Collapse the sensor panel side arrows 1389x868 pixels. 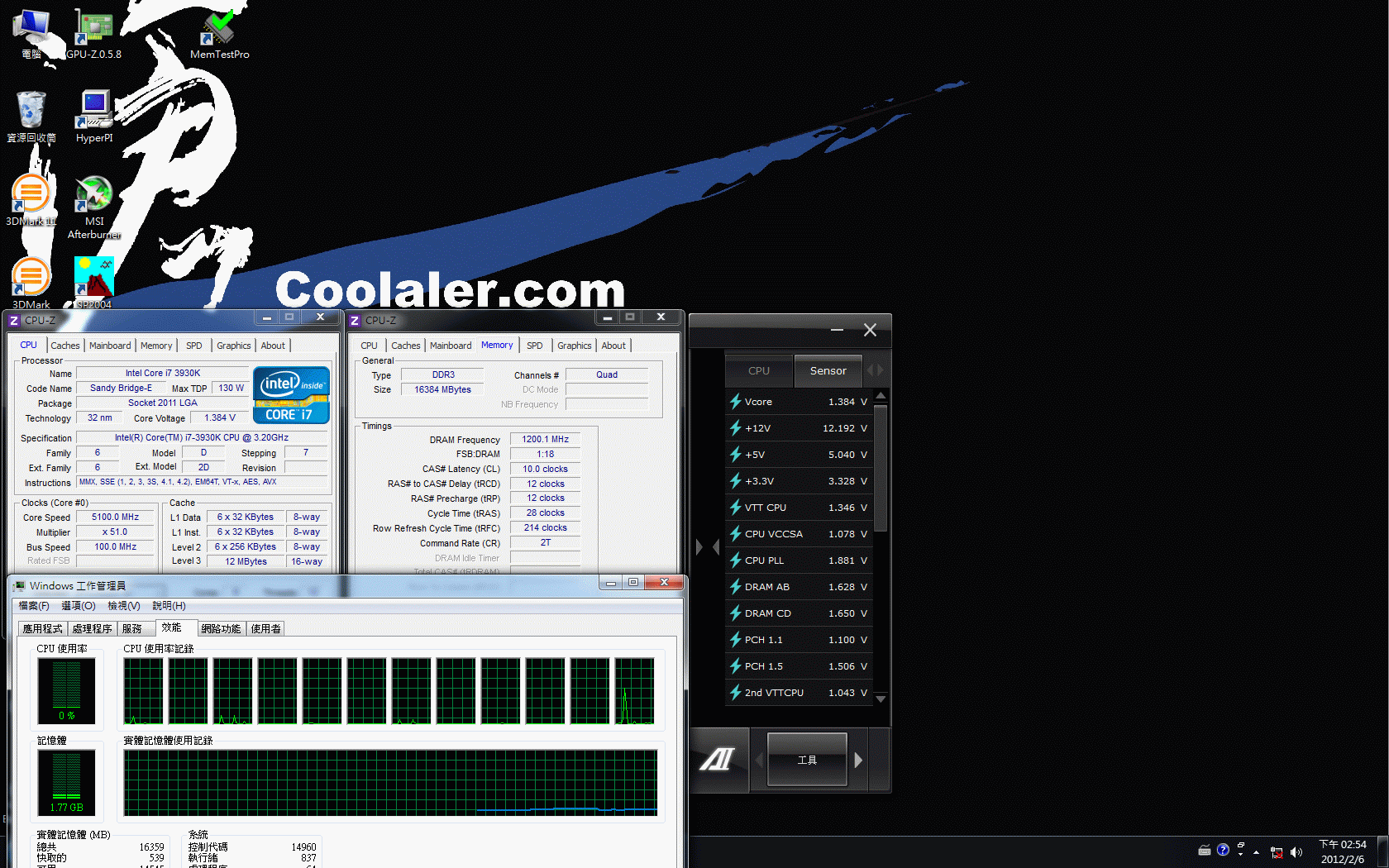[x=707, y=547]
